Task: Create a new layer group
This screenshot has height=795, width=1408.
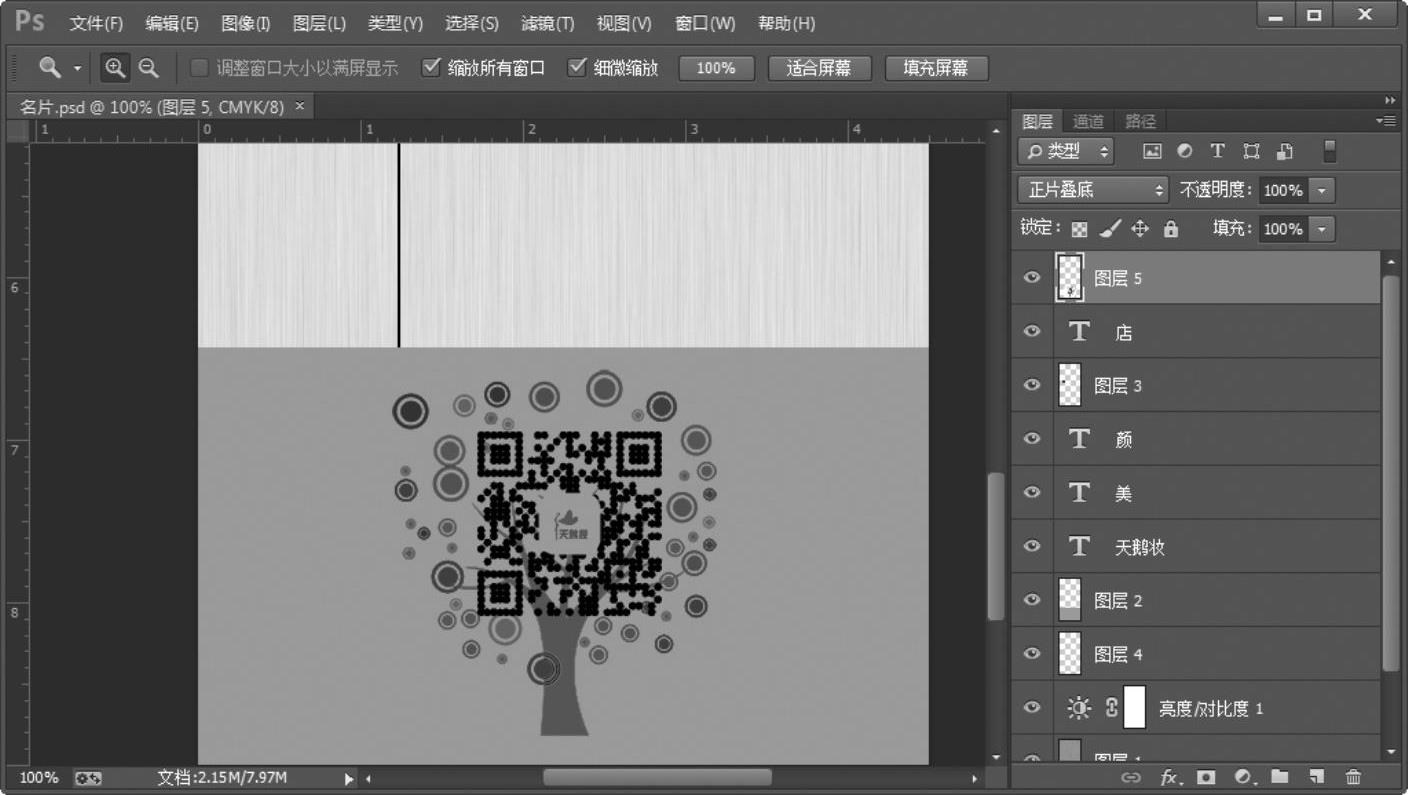Action: pyautogui.click(x=1280, y=777)
